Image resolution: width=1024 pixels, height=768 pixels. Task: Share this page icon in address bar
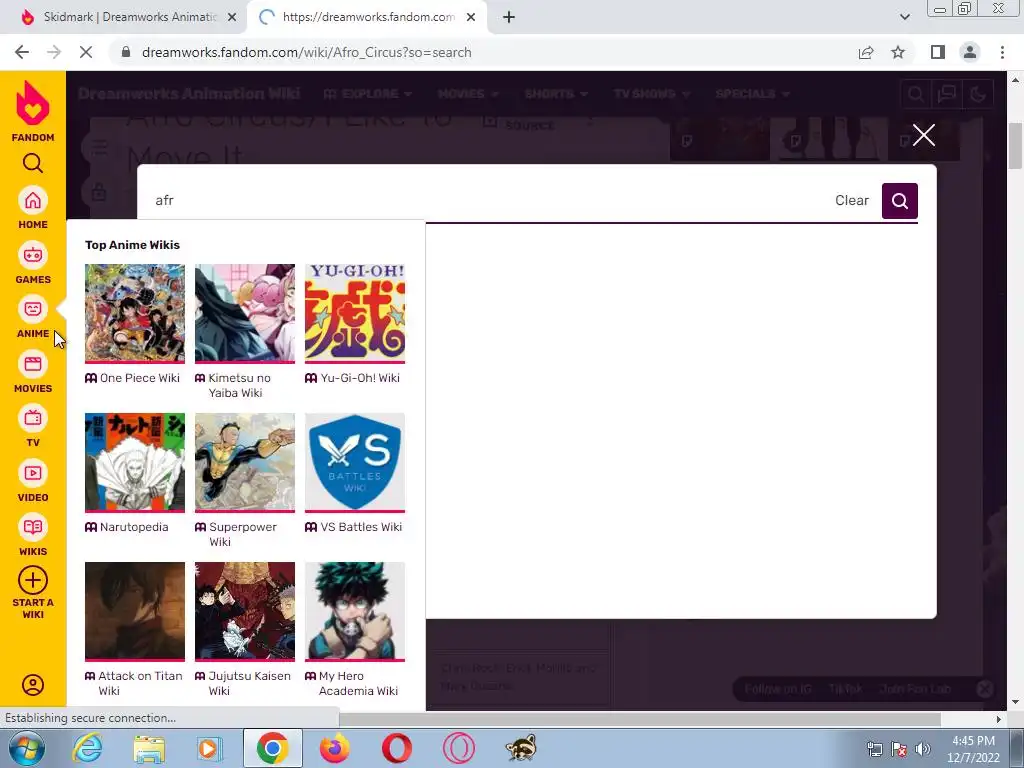coord(866,52)
